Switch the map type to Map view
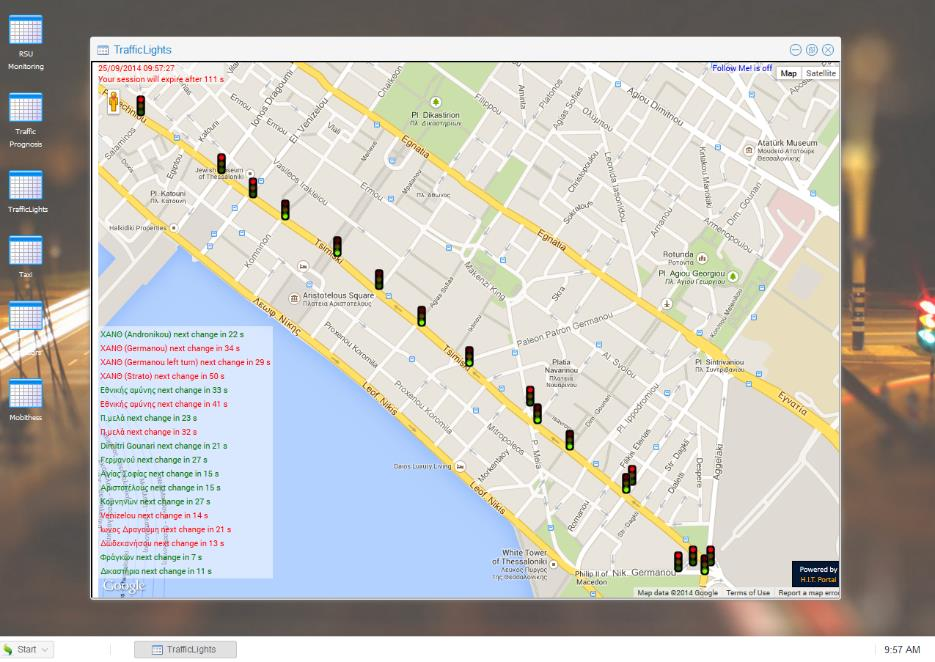 coord(788,73)
